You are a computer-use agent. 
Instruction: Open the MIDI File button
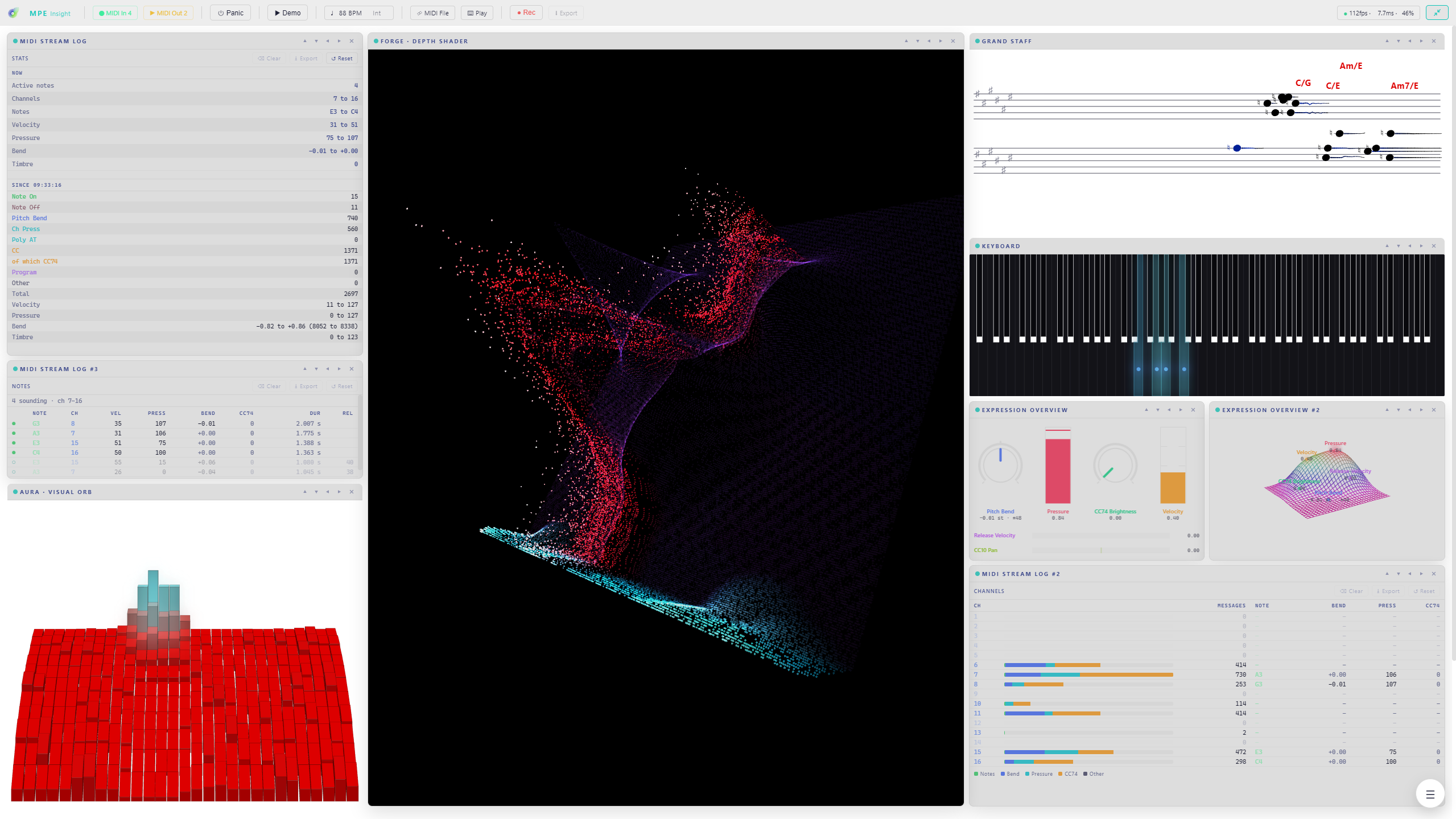432,13
